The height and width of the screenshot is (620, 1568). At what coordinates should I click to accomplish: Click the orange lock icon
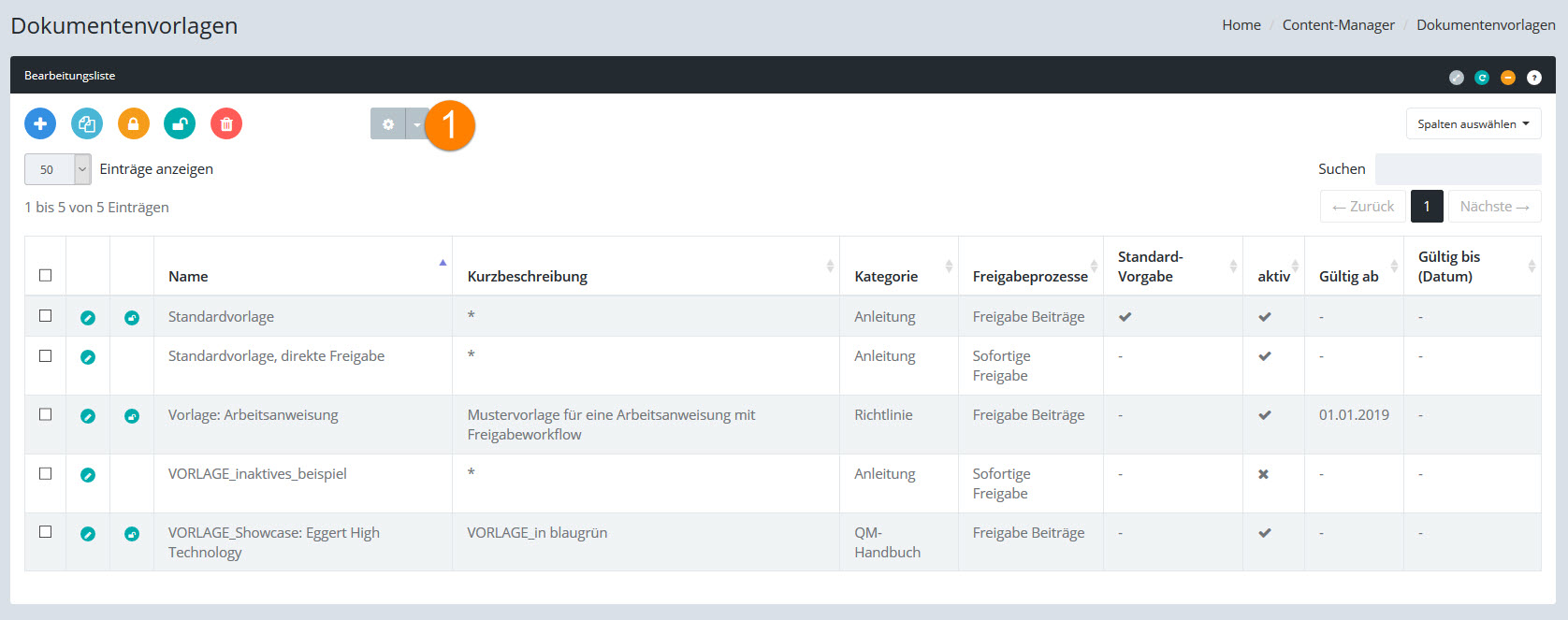134,123
